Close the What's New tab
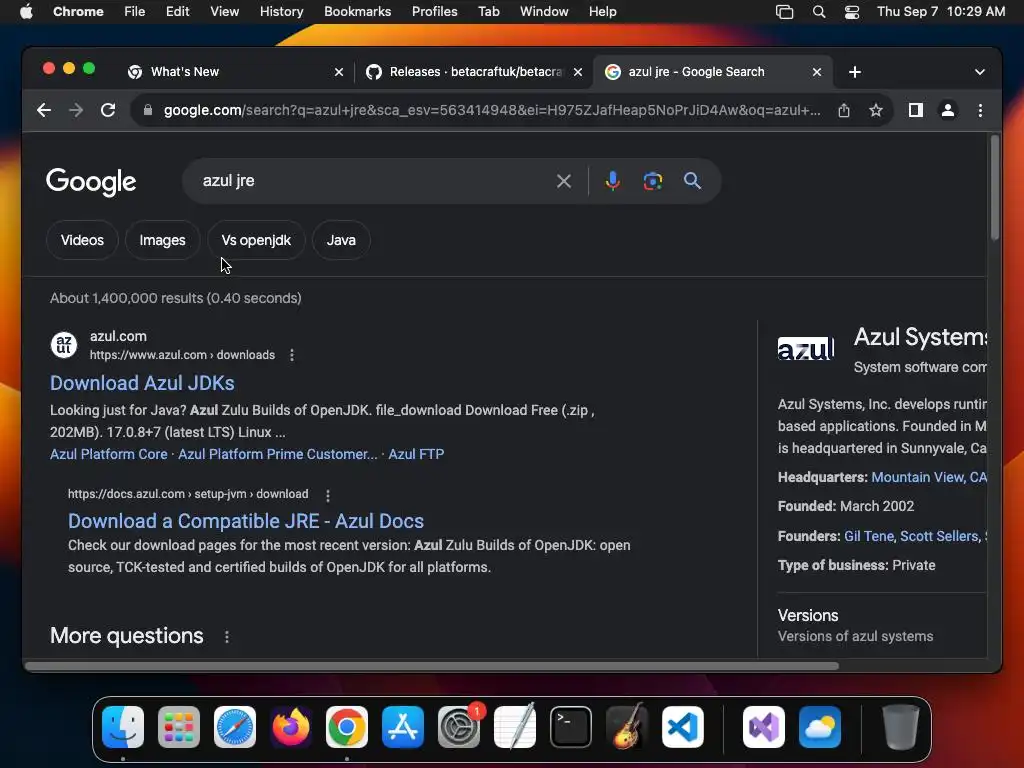The width and height of the screenshot is (1024, 768). pyautogui.click(x=339, y=72)
